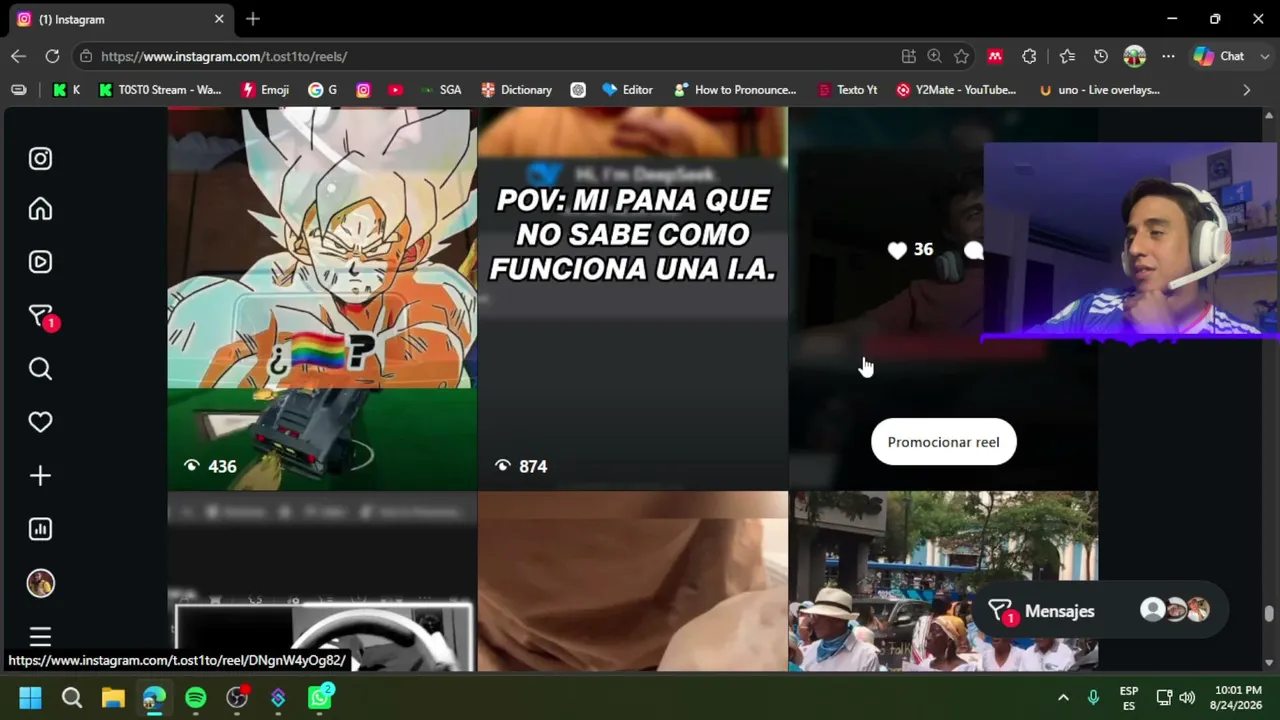1280x720 pixels.
Task: Open Messages from the left sidebar
Action: pyautogui.click(x=42, y=318)
